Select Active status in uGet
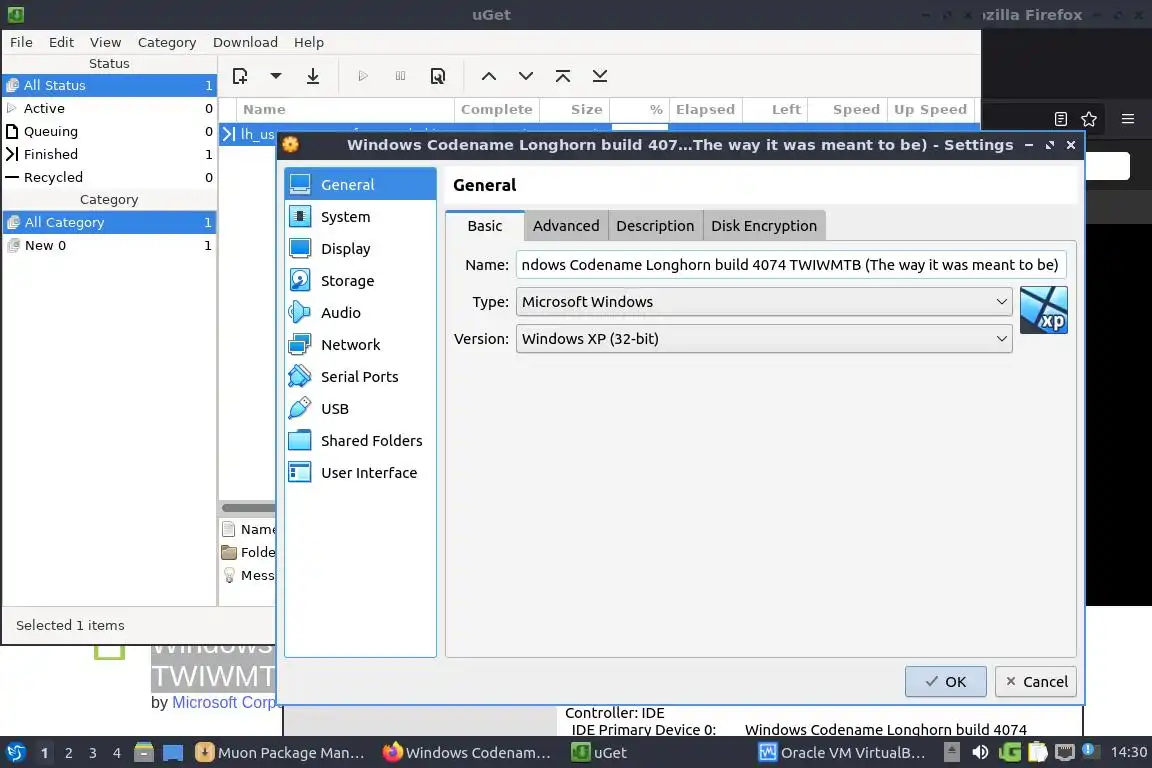This screenshot has width=1152, height=768. [x=109, y=108]
